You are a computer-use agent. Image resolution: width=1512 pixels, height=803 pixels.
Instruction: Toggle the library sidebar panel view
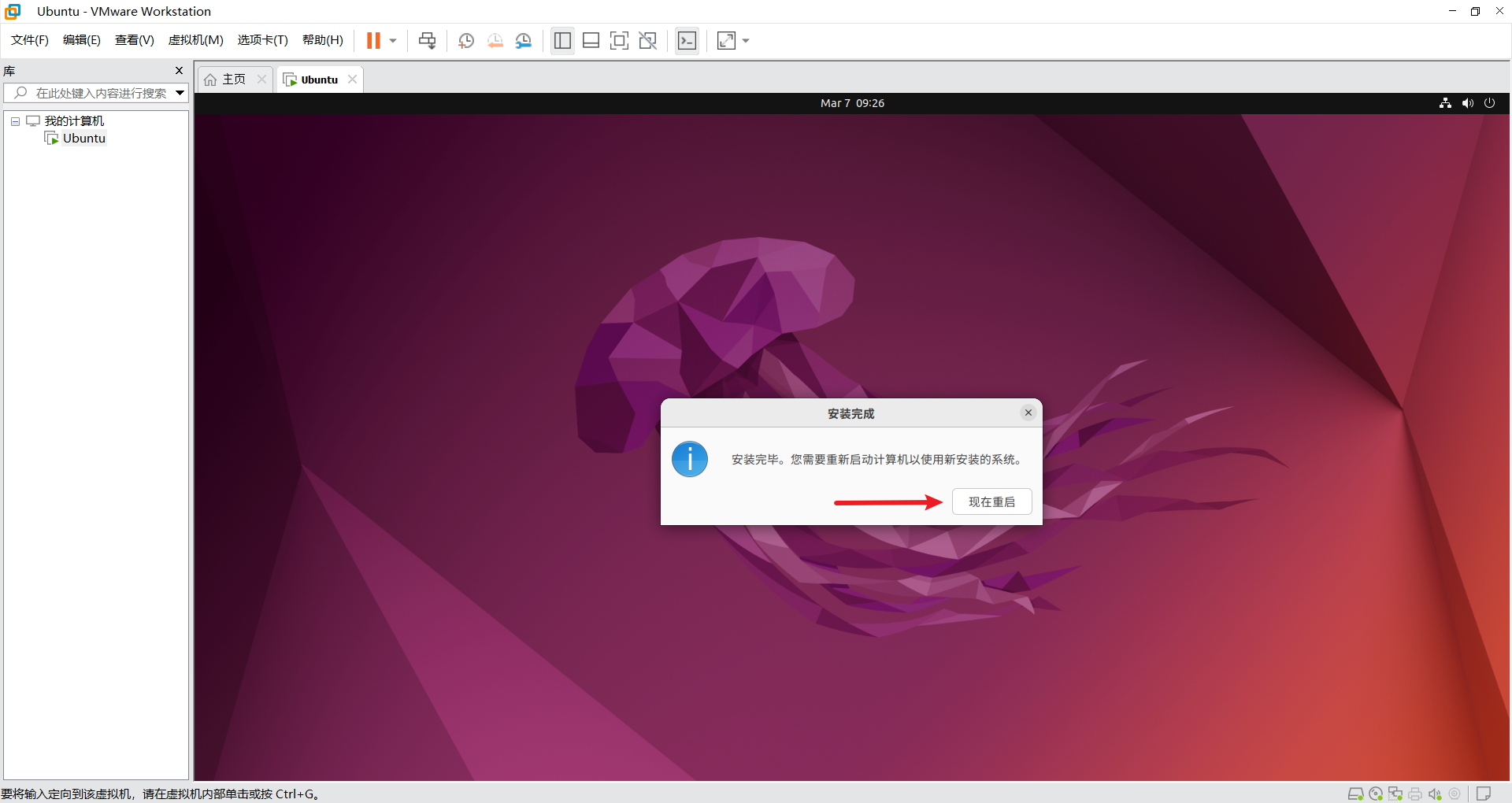562,41
